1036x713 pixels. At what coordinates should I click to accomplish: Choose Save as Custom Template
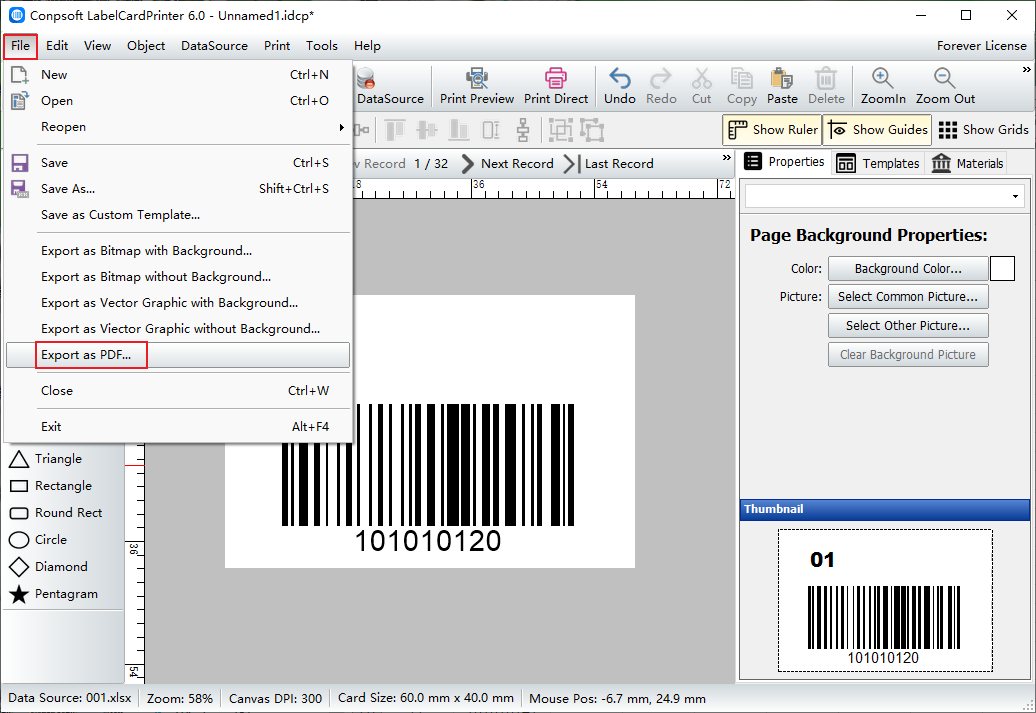[x=178, y=215]
